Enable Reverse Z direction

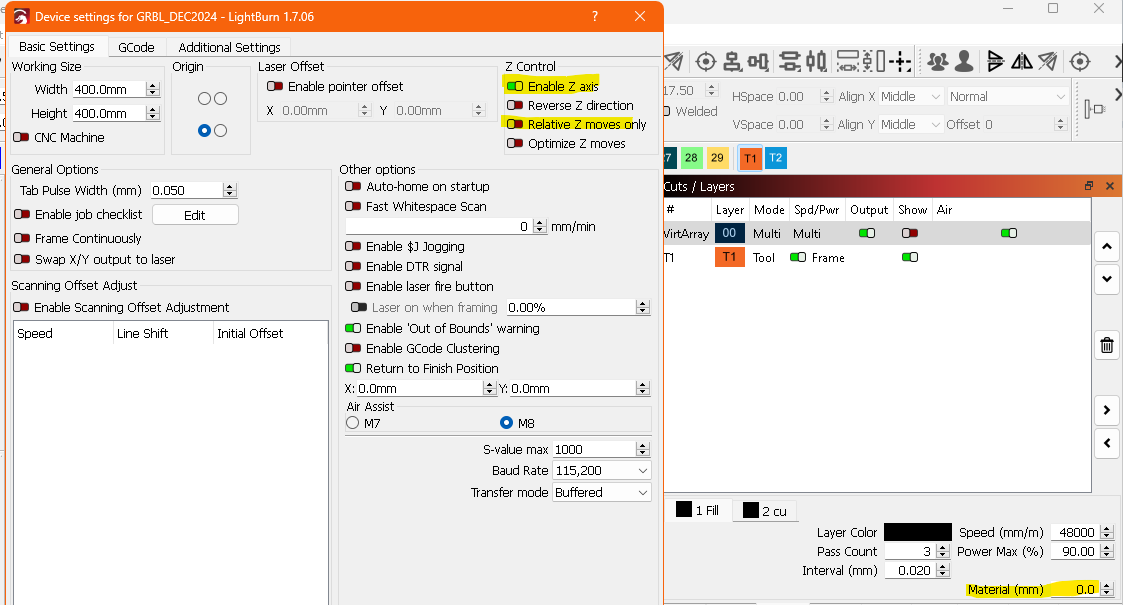click(x=515, y=105)
